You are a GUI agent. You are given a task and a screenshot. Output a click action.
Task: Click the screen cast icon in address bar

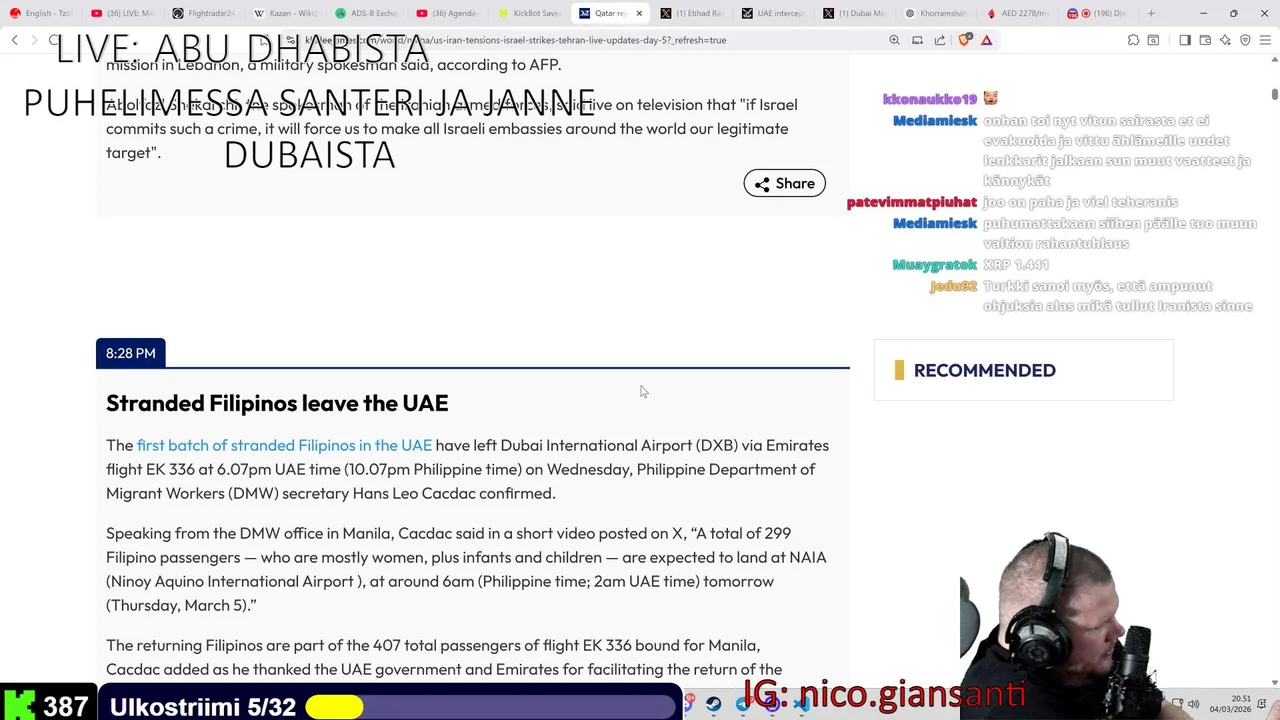917,40
